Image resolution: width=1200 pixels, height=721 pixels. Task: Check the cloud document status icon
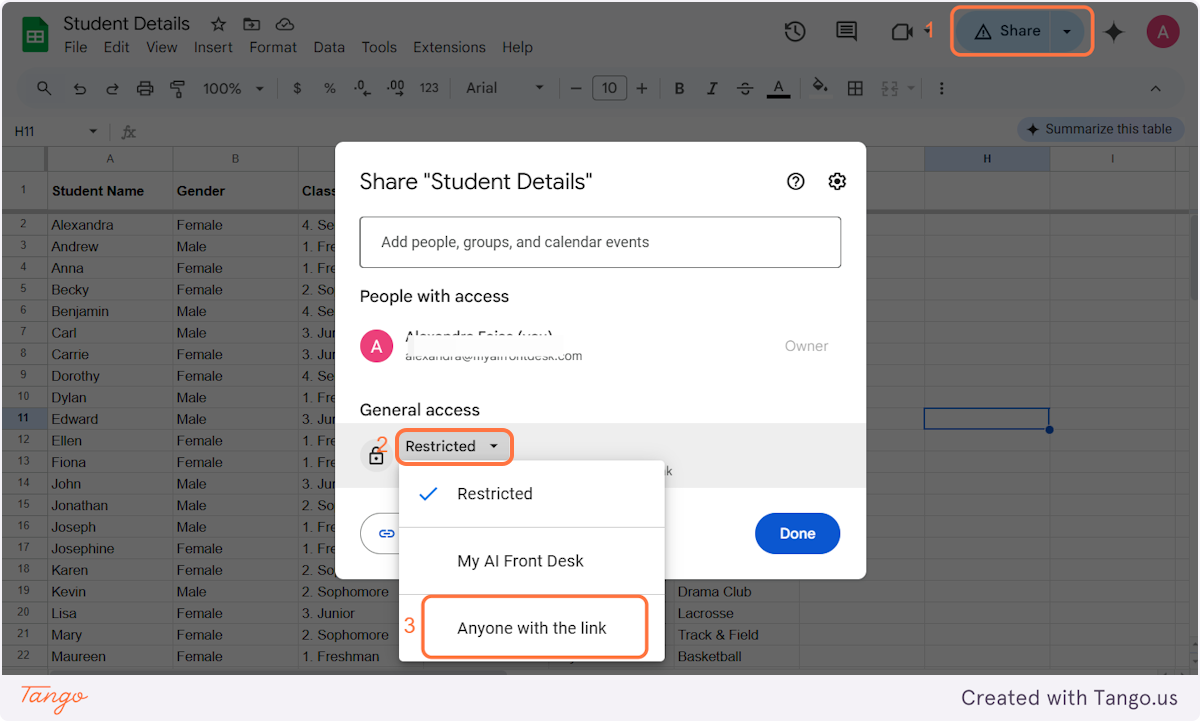(x=285, y=23)
